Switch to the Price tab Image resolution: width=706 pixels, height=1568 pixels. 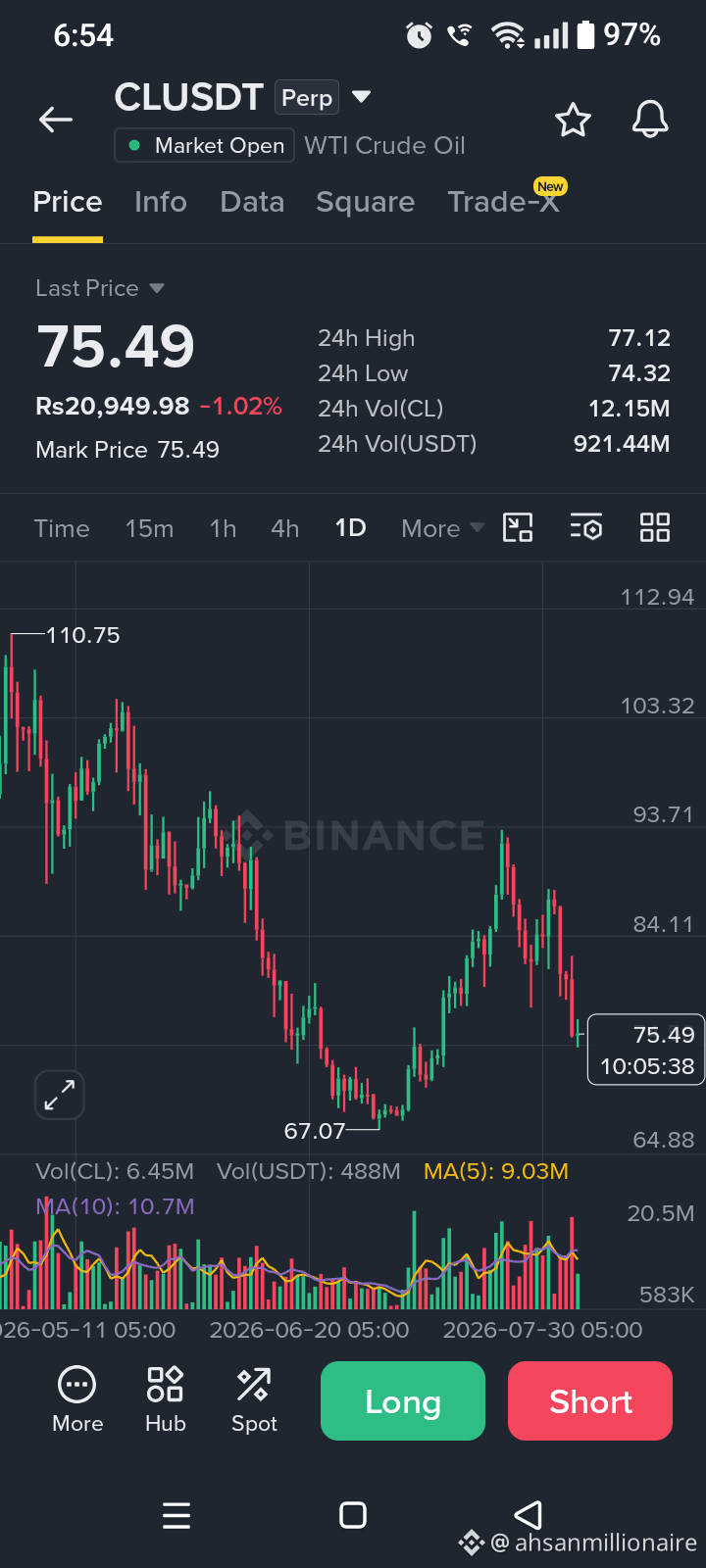(68, 202)
